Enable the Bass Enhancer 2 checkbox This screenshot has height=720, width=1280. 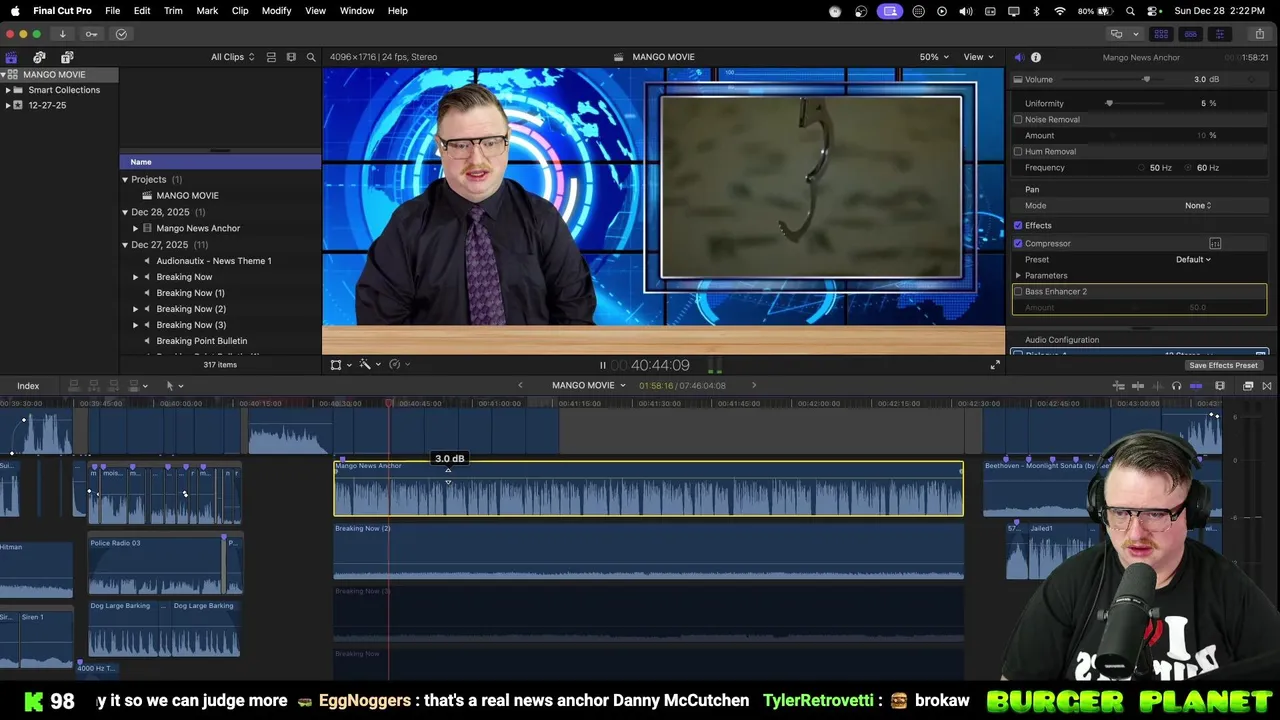[1018, 291]
